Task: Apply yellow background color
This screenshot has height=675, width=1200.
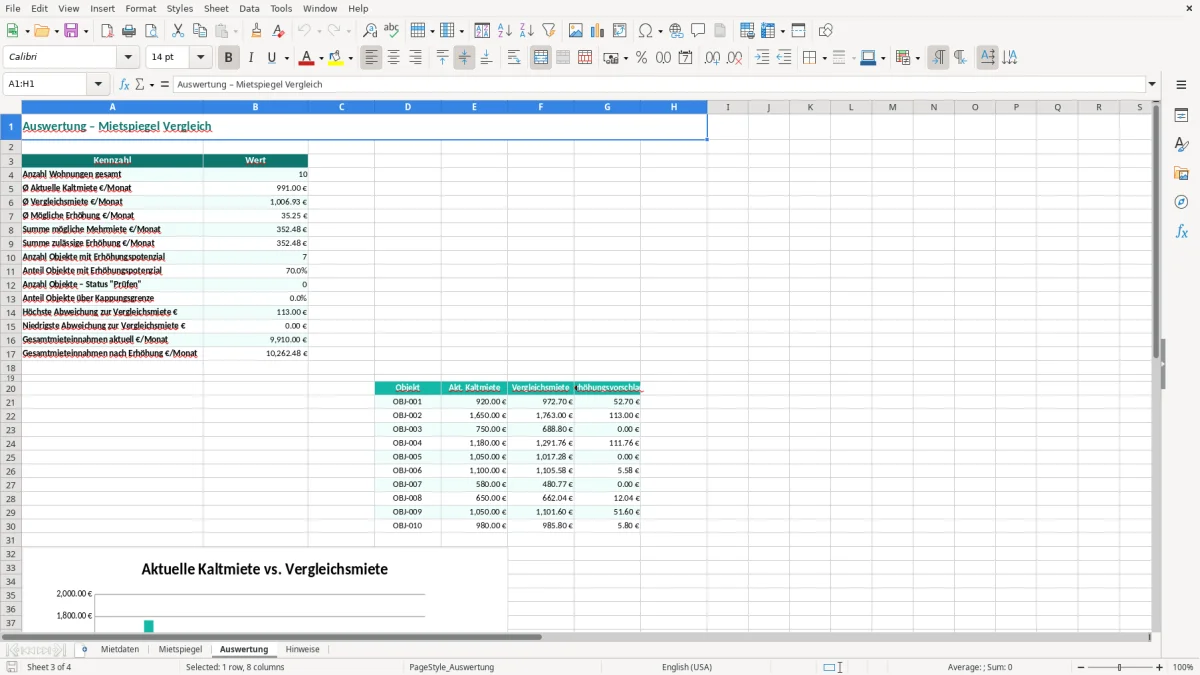Action: [336, 58]
